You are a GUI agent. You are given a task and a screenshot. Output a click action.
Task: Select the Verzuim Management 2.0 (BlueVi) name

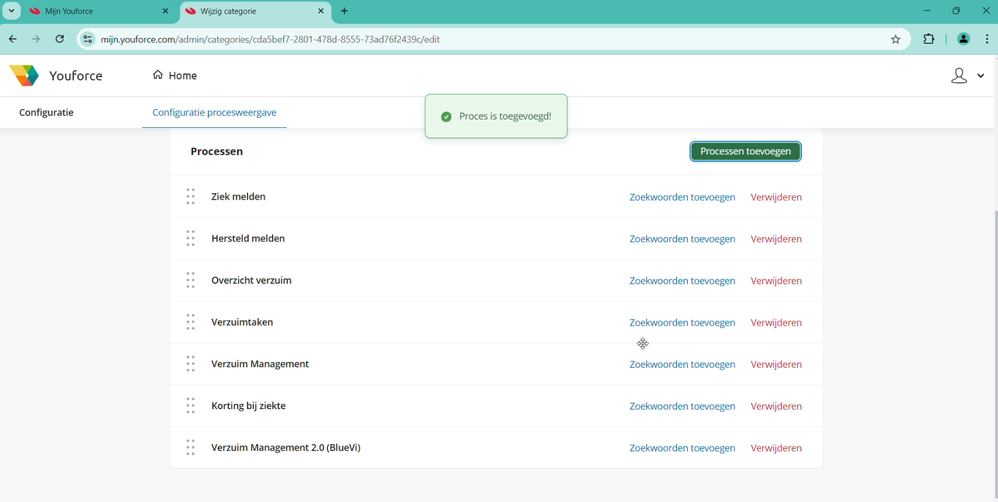[x=286, y=448]
